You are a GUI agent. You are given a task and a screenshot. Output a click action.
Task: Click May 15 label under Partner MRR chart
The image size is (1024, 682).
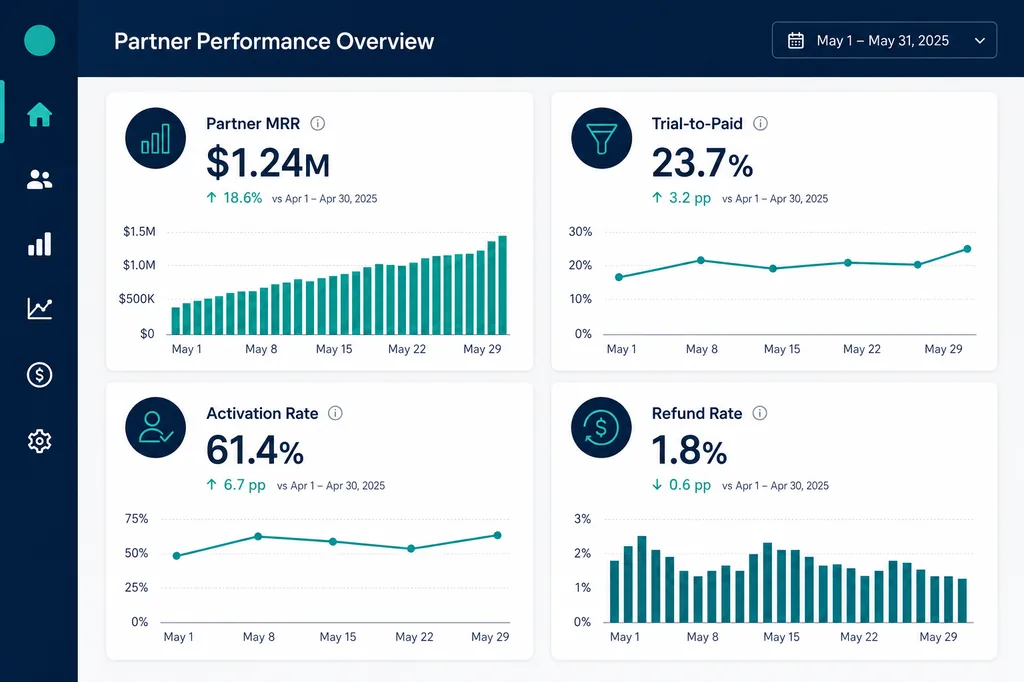(x=334, y=349)
